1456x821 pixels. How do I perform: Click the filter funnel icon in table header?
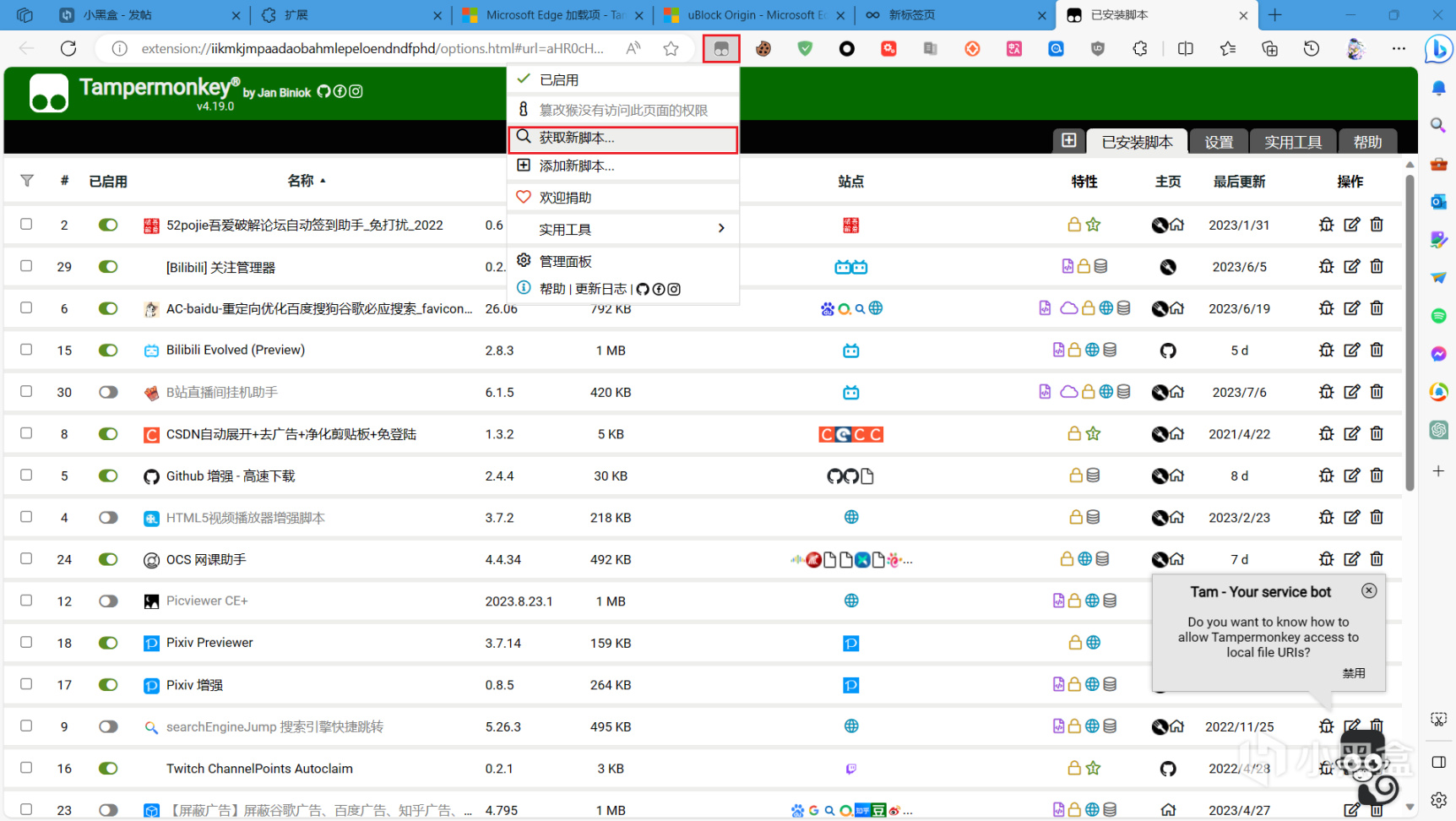click(27, 181)
